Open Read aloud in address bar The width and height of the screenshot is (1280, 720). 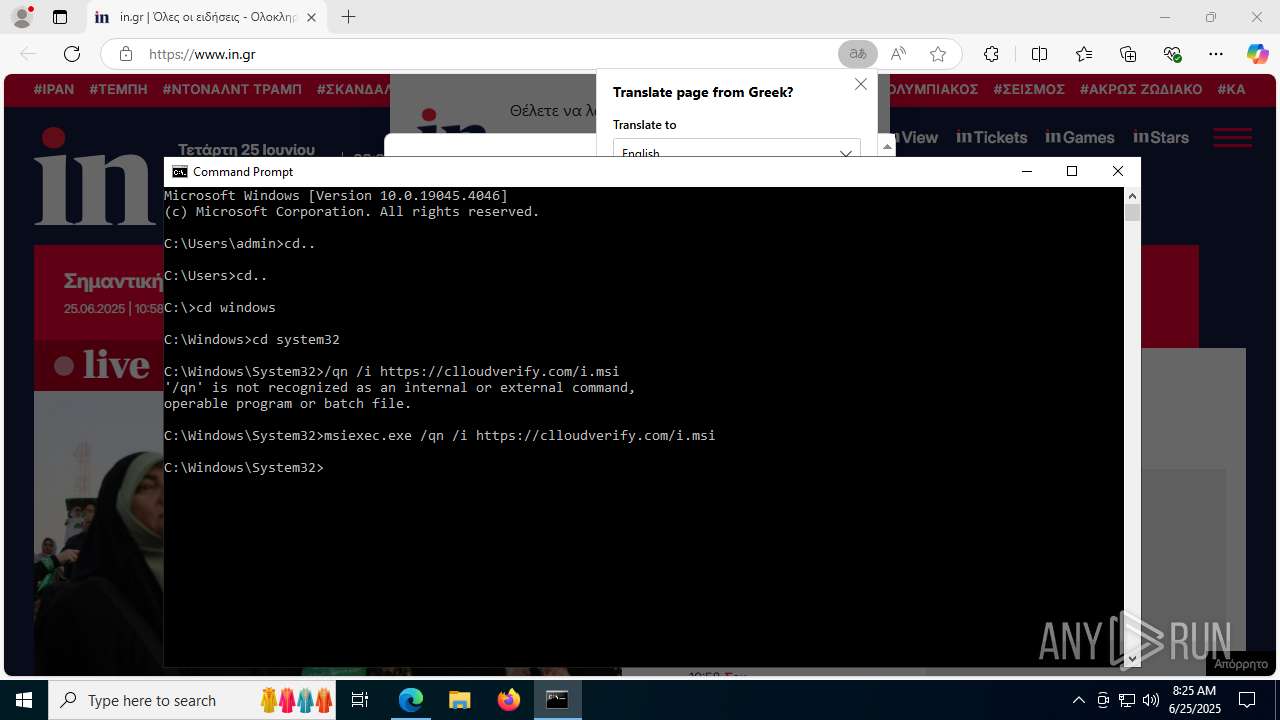tap(898, 54)
